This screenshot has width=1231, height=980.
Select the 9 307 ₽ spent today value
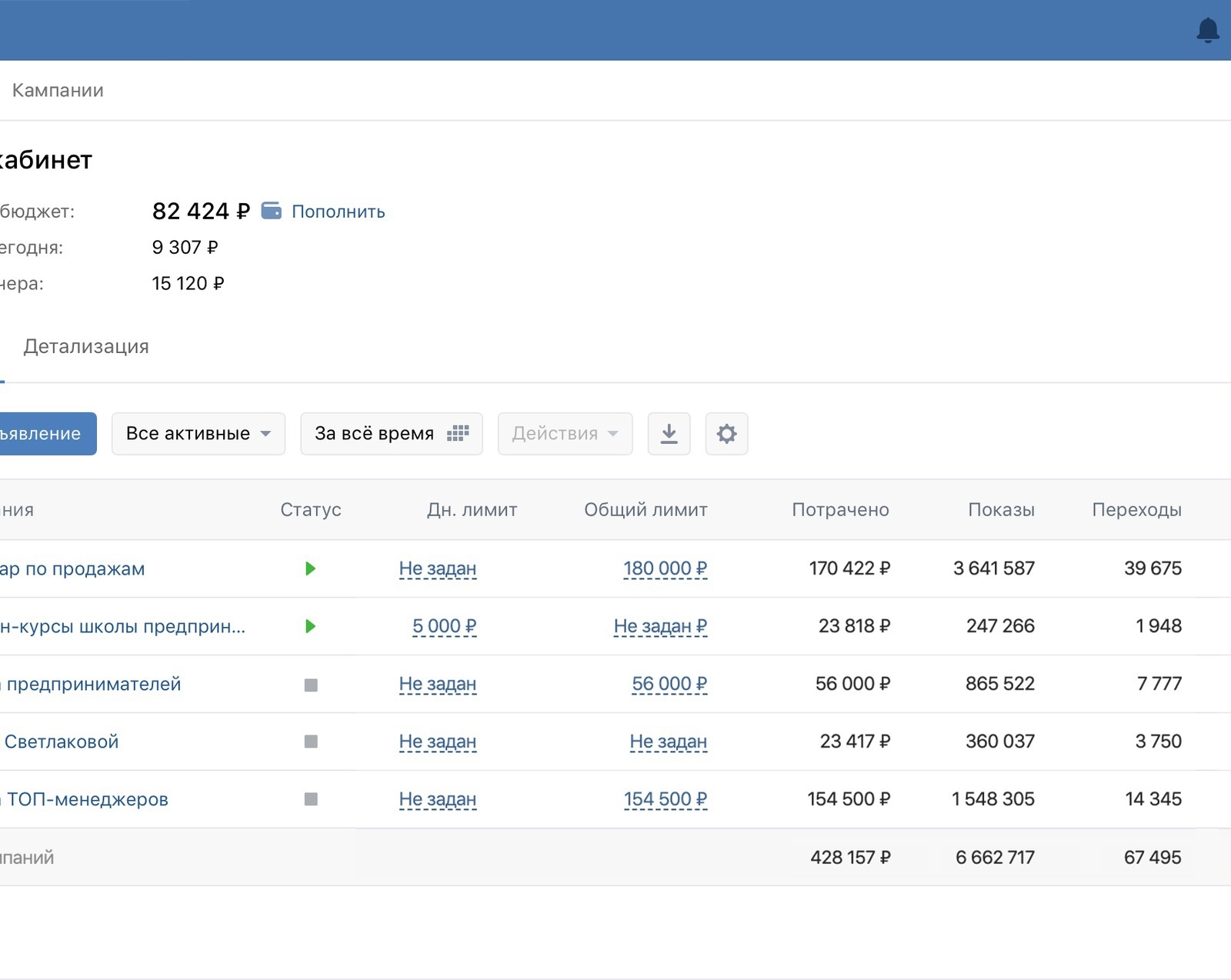pyautogui.click(x=185, y=247)
